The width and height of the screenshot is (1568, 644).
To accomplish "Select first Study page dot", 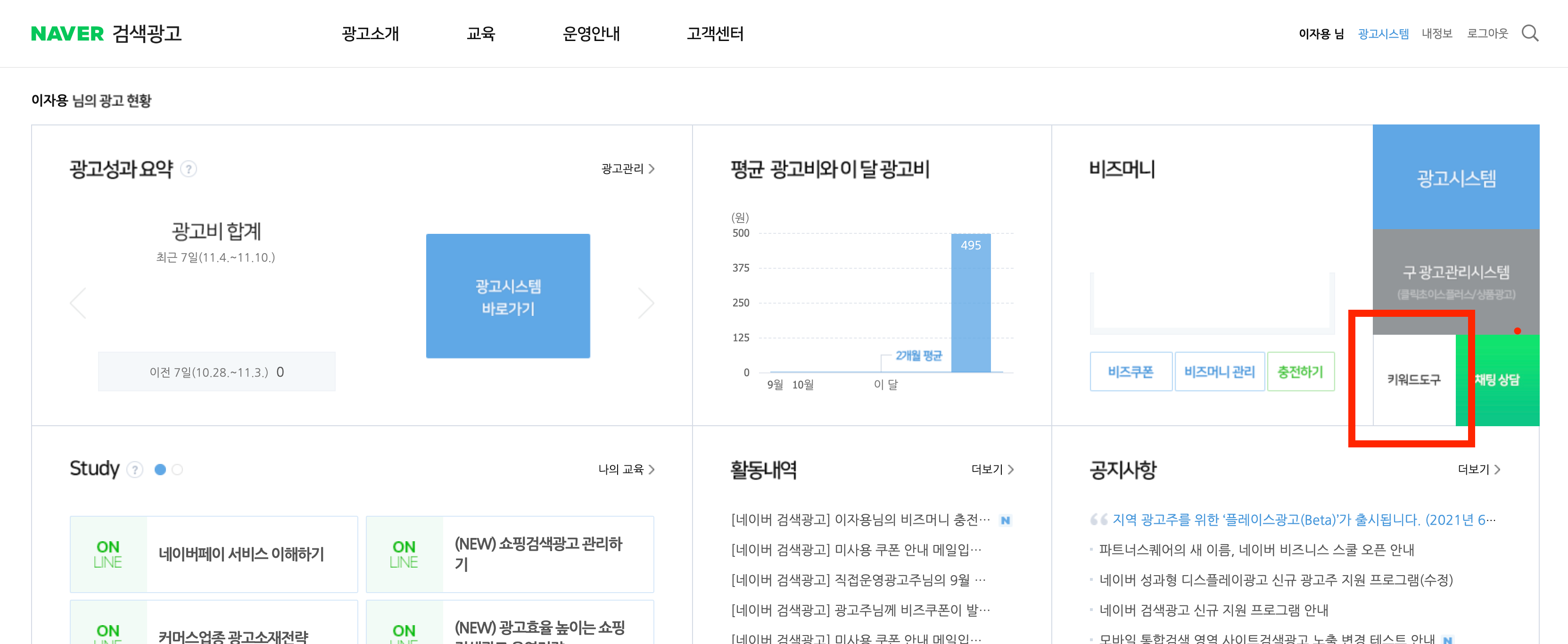I will [160, 469].
